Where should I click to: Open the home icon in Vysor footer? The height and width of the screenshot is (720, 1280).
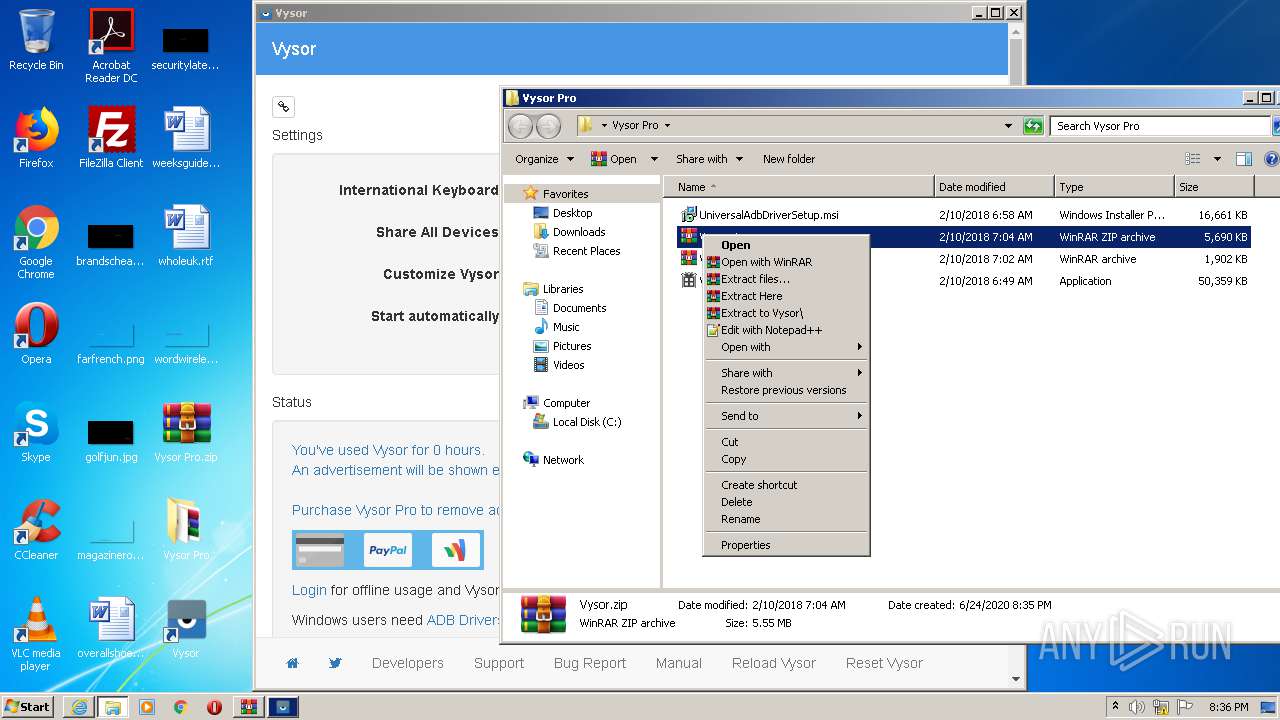[x=293, y=663]
